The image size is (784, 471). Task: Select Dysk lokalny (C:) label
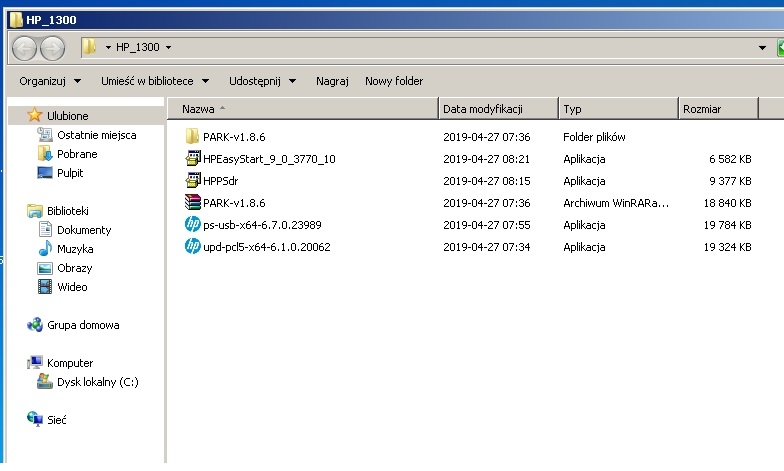[98, 382]
